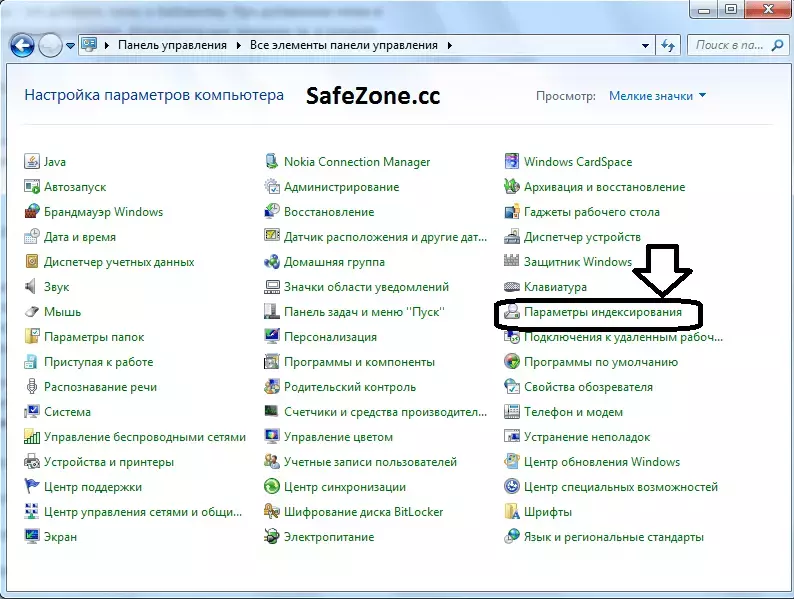This screenshot has height=599, width=794.
Task: Open Центр управления сетями link
Action: coord(143,512)
